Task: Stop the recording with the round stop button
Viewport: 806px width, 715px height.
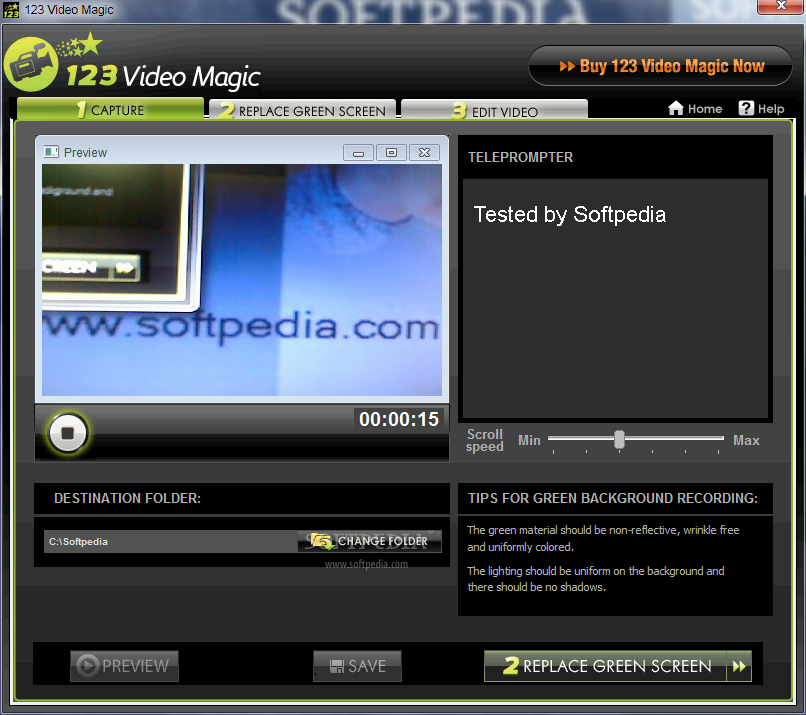Action: coord(67,433)
